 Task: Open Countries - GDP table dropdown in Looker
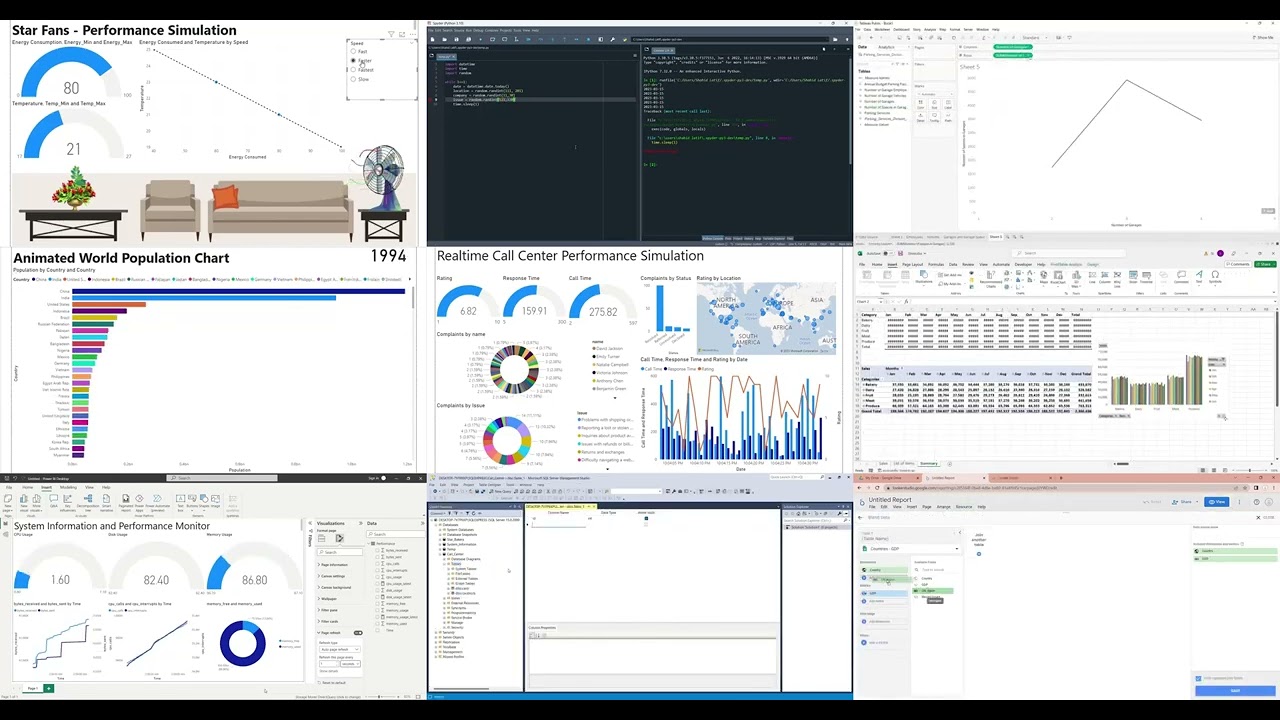tap(911, 549)
